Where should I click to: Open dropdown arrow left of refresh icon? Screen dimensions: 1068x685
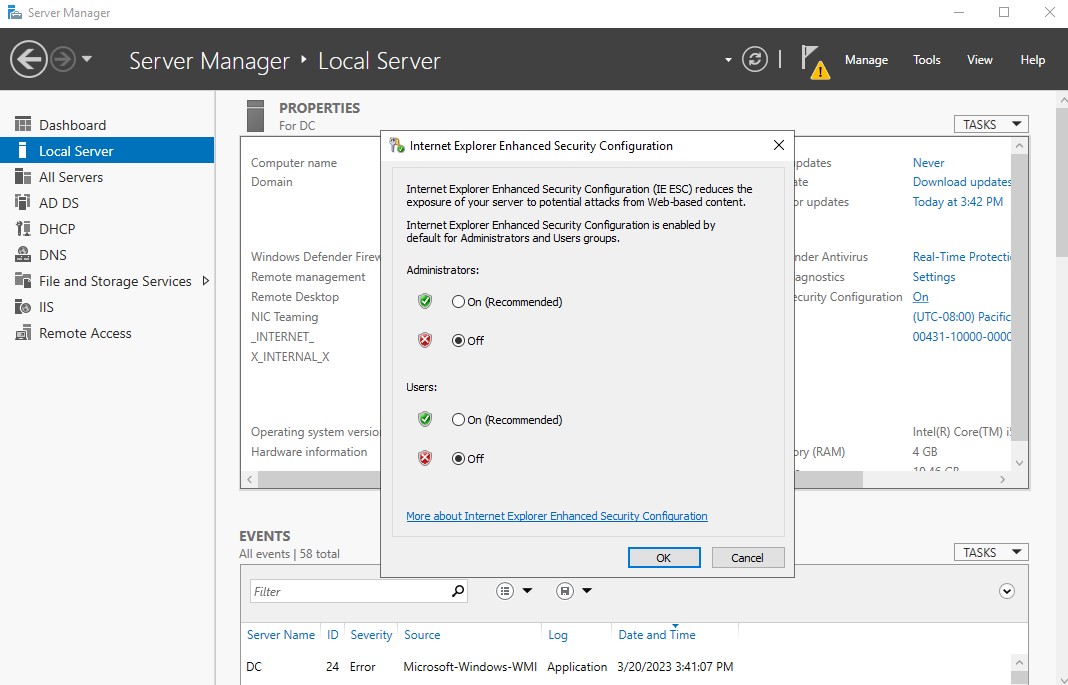point(728,60)
